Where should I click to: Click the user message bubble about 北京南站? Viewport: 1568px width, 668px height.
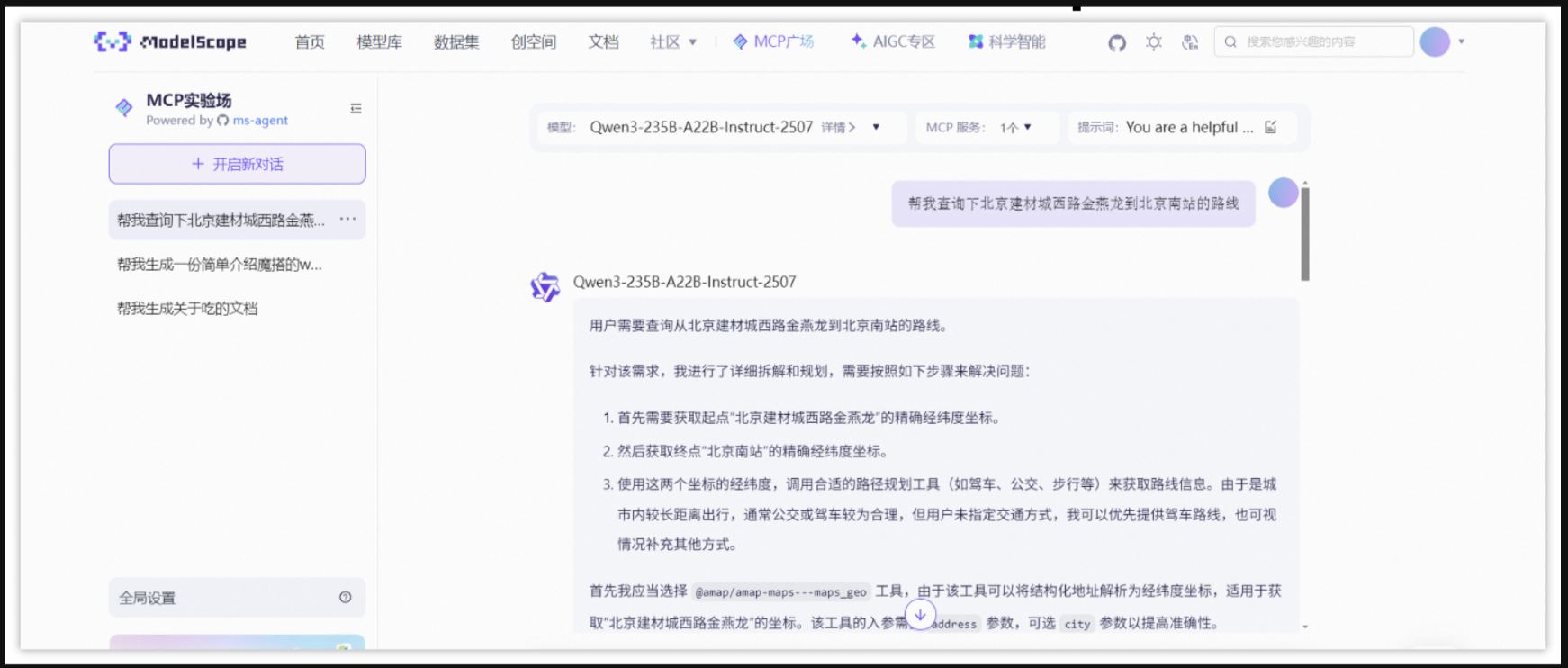[1073, 203]
